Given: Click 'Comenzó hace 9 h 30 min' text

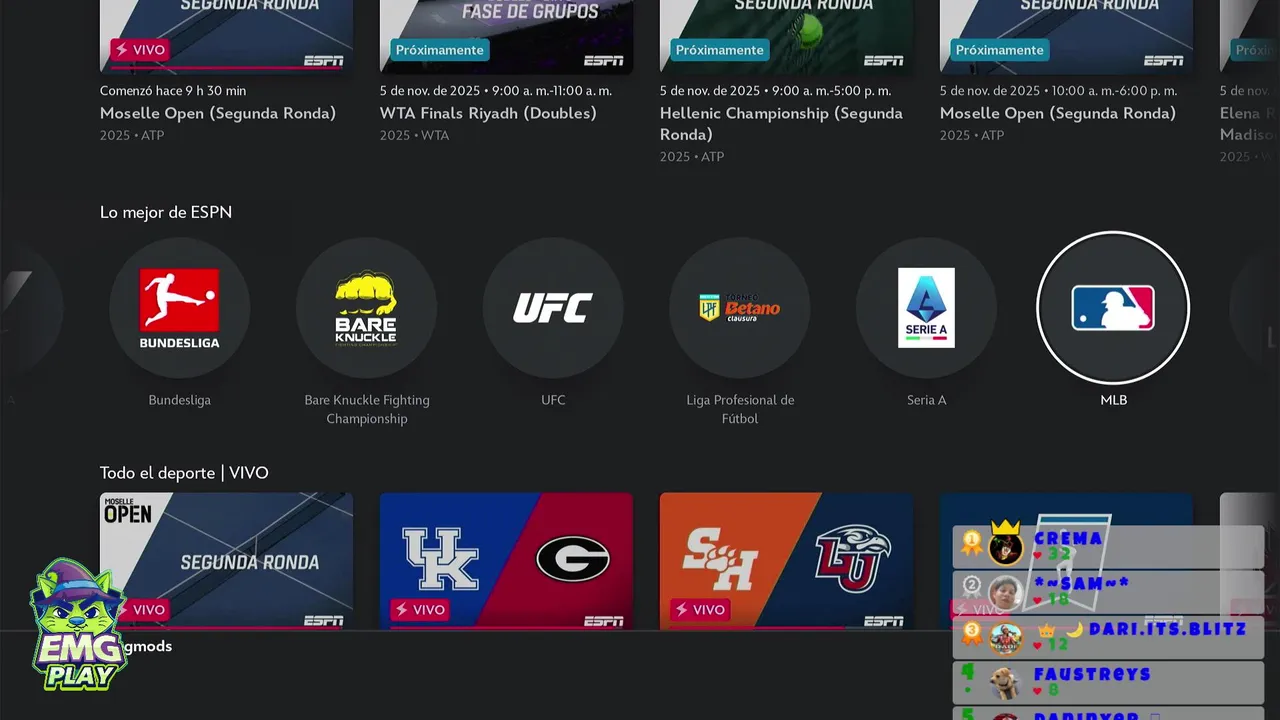Looking at the screenshot, I should pyautogui.click(x=173, y=91).
